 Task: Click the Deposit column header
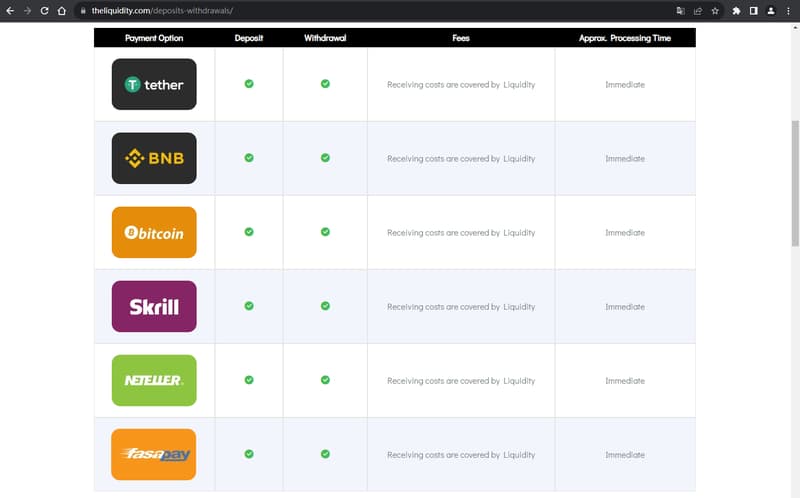[249, 38]
